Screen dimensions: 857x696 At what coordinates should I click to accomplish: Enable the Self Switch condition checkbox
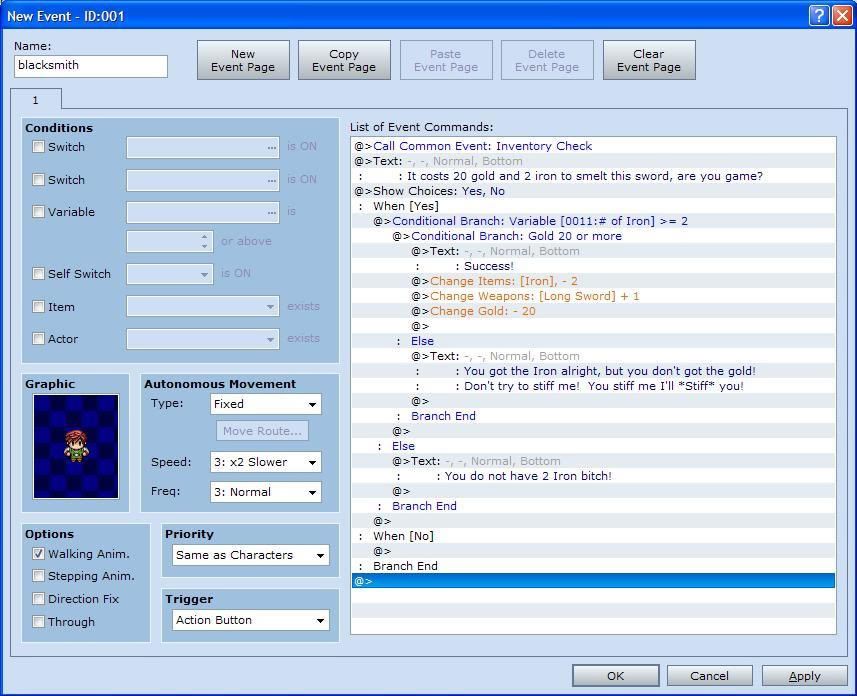38,273
